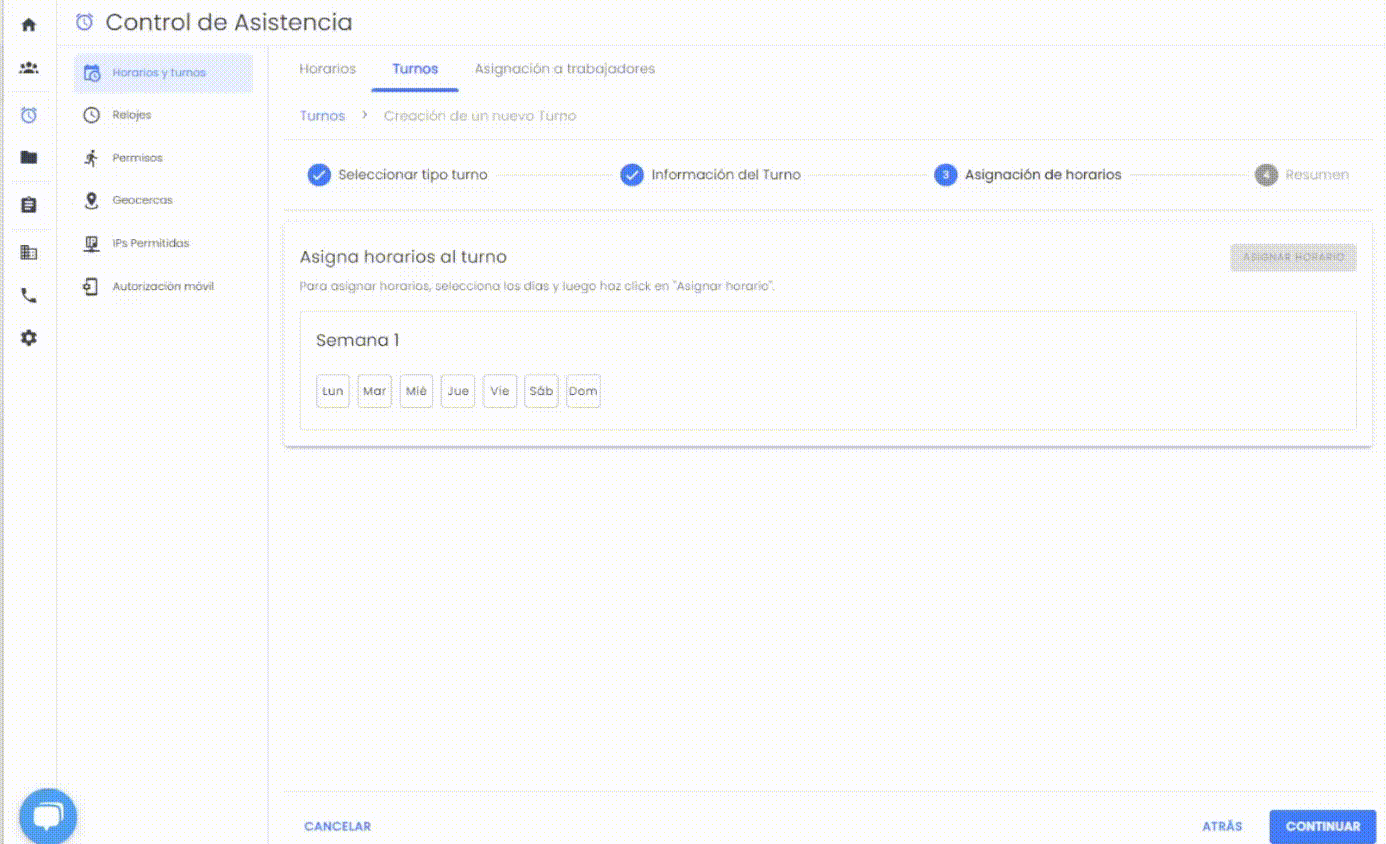Open the chat support bubble
Image resolution: width=1386 pixels, height=844 pixels.
47,817
